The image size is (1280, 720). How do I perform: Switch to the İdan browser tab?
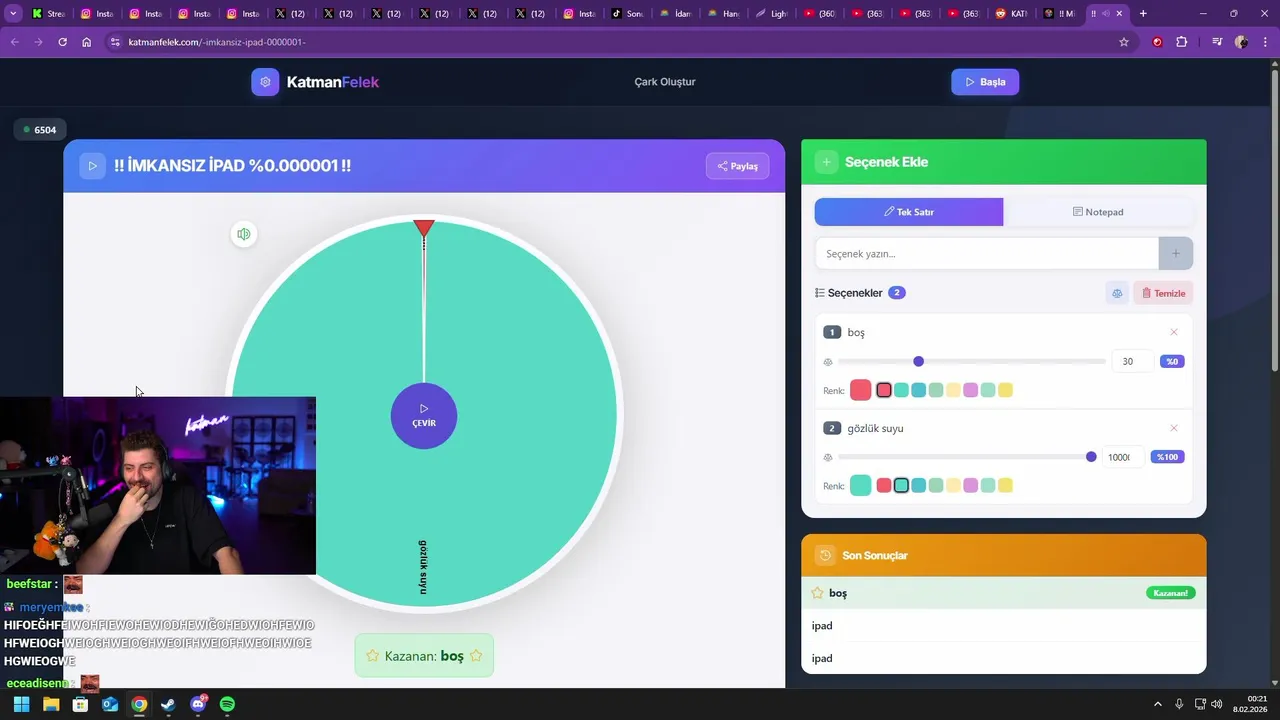[675, 14]
